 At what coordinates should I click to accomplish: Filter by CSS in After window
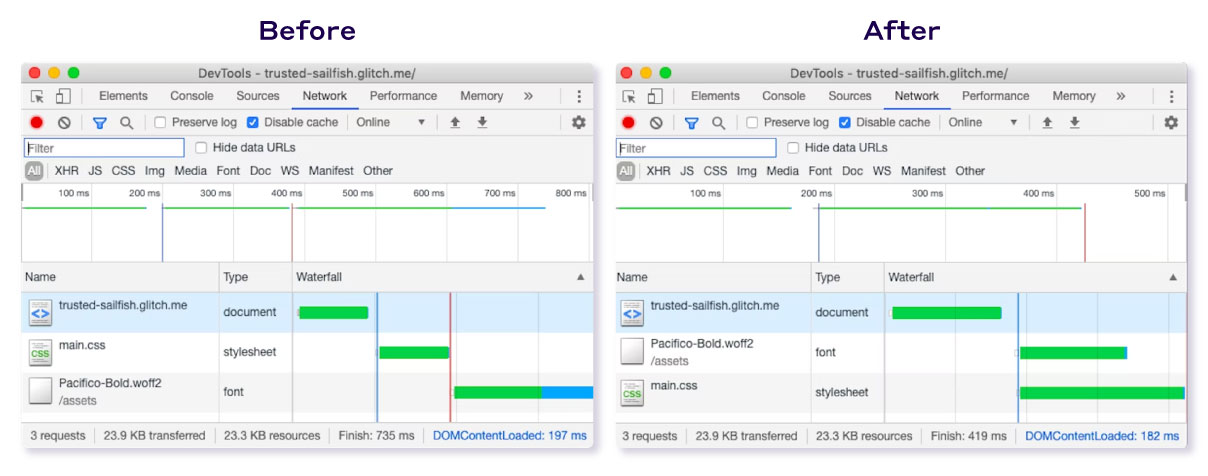click(x=715, y=171)
